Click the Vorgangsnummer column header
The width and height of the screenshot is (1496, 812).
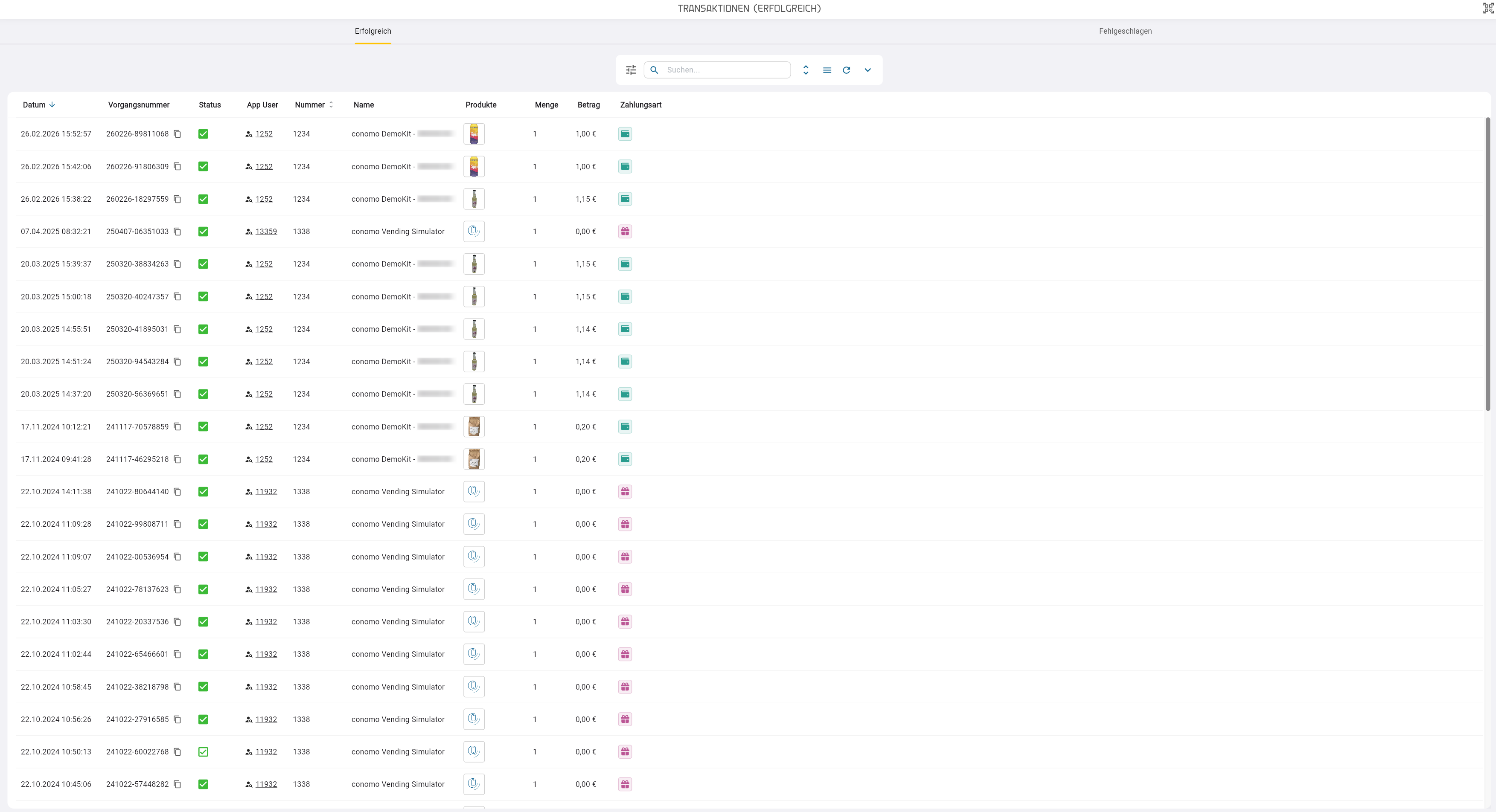139,105
